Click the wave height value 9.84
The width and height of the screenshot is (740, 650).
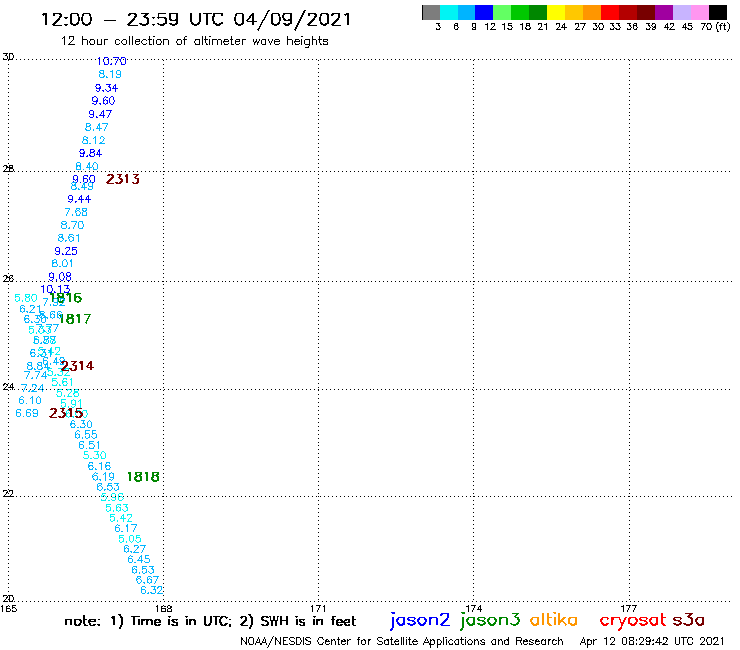pos(90,153)
